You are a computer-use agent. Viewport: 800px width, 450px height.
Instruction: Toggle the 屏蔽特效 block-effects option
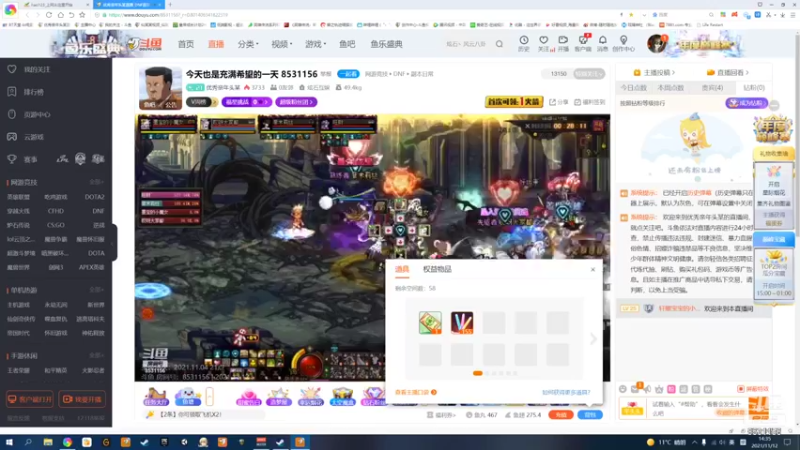coord(753,389)
